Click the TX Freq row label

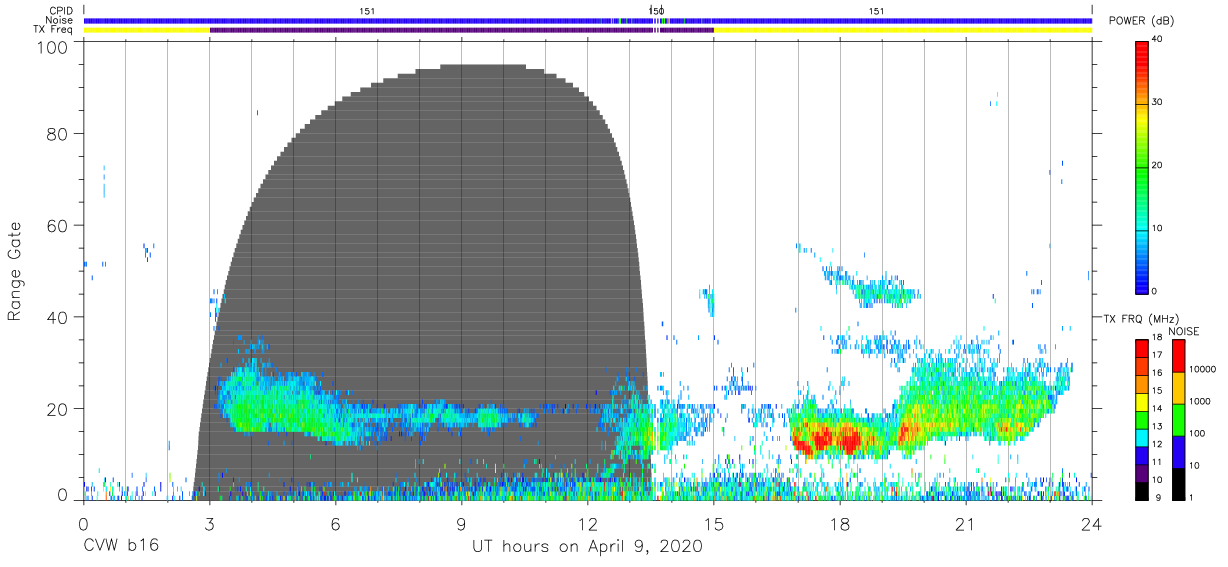tap(55, 30)
